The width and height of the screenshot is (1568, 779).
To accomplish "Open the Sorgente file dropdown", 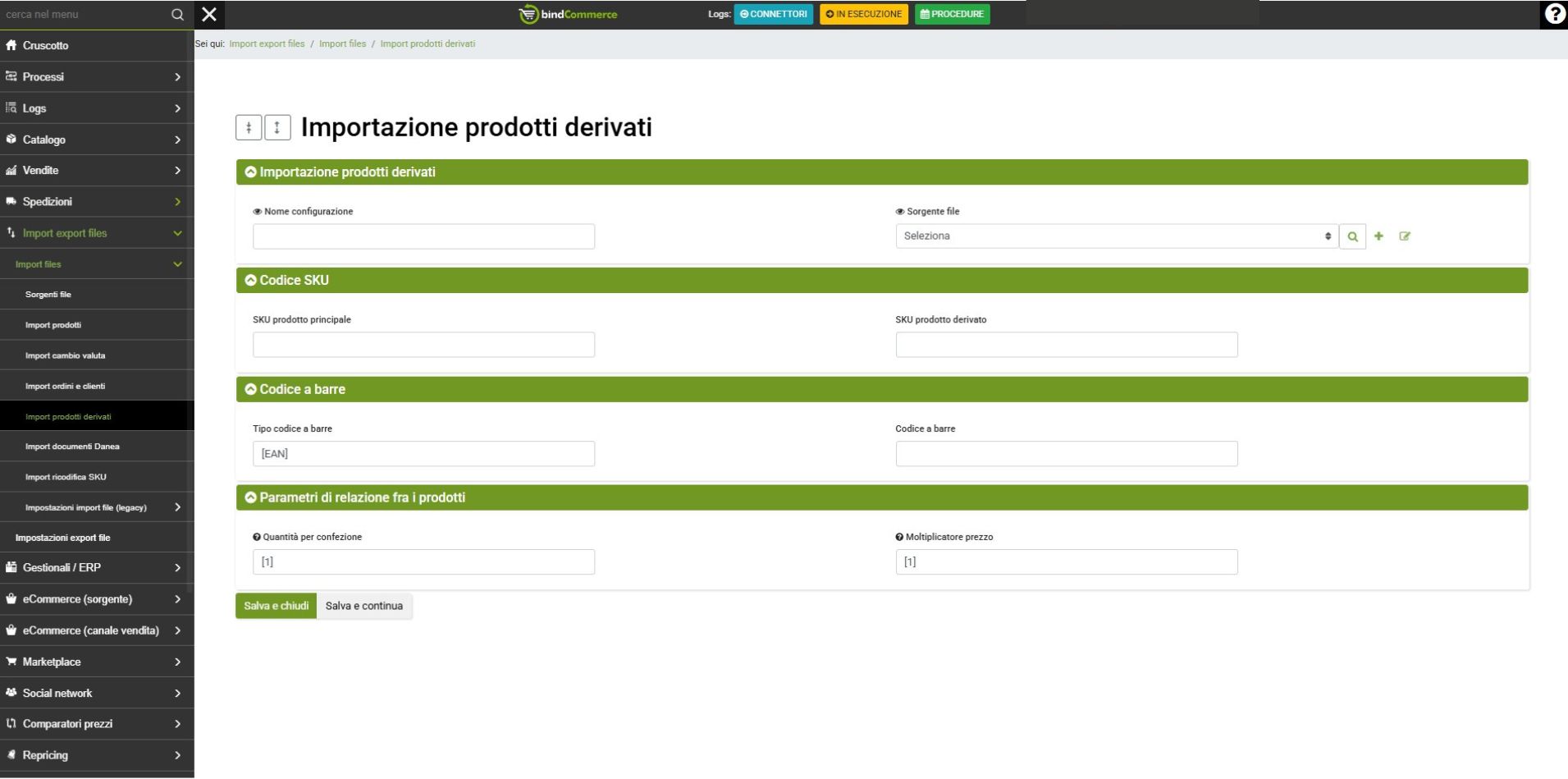I will (x=1116, y=236).
